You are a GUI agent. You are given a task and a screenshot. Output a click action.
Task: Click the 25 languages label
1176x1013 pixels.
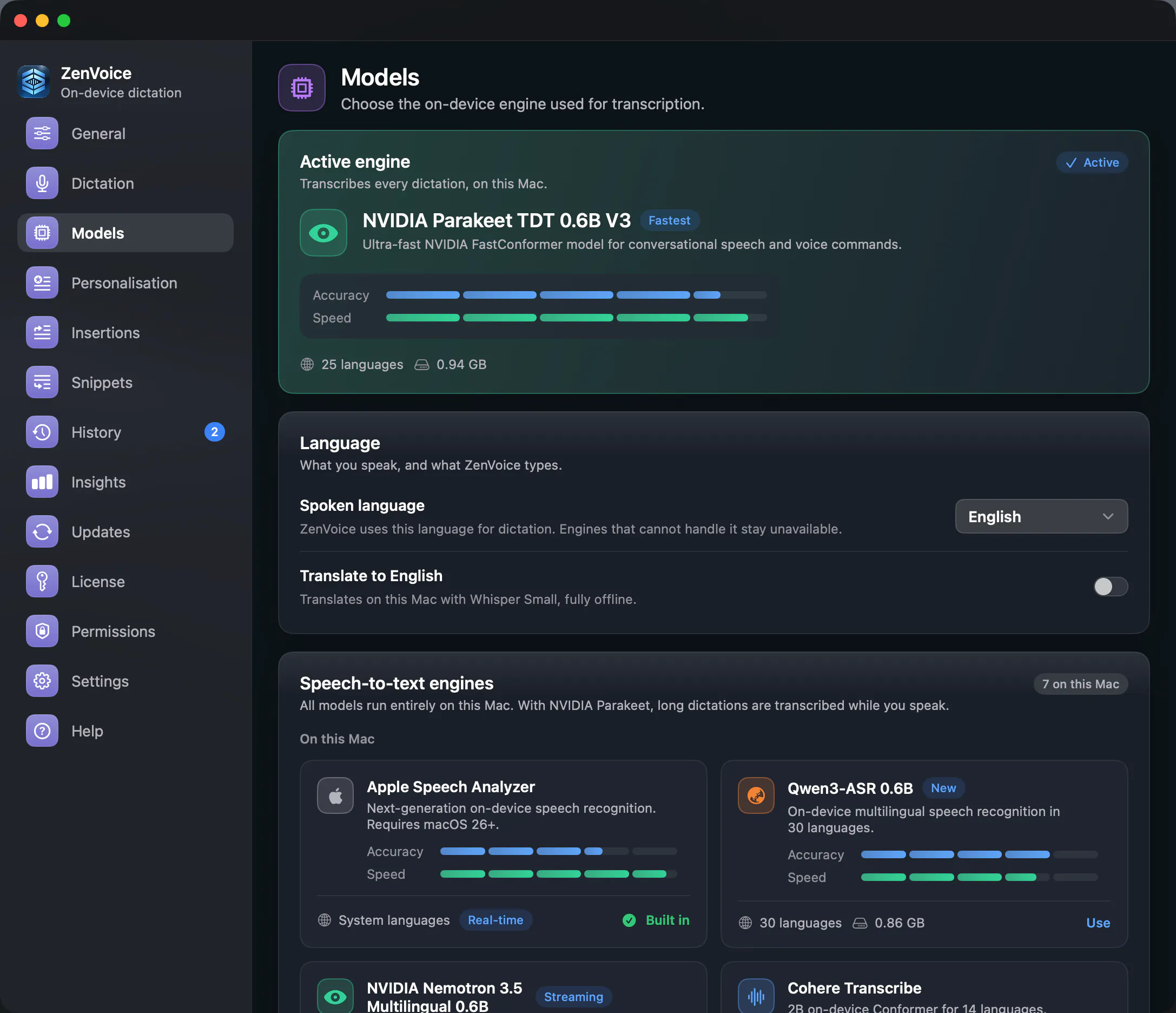[362, 365]
